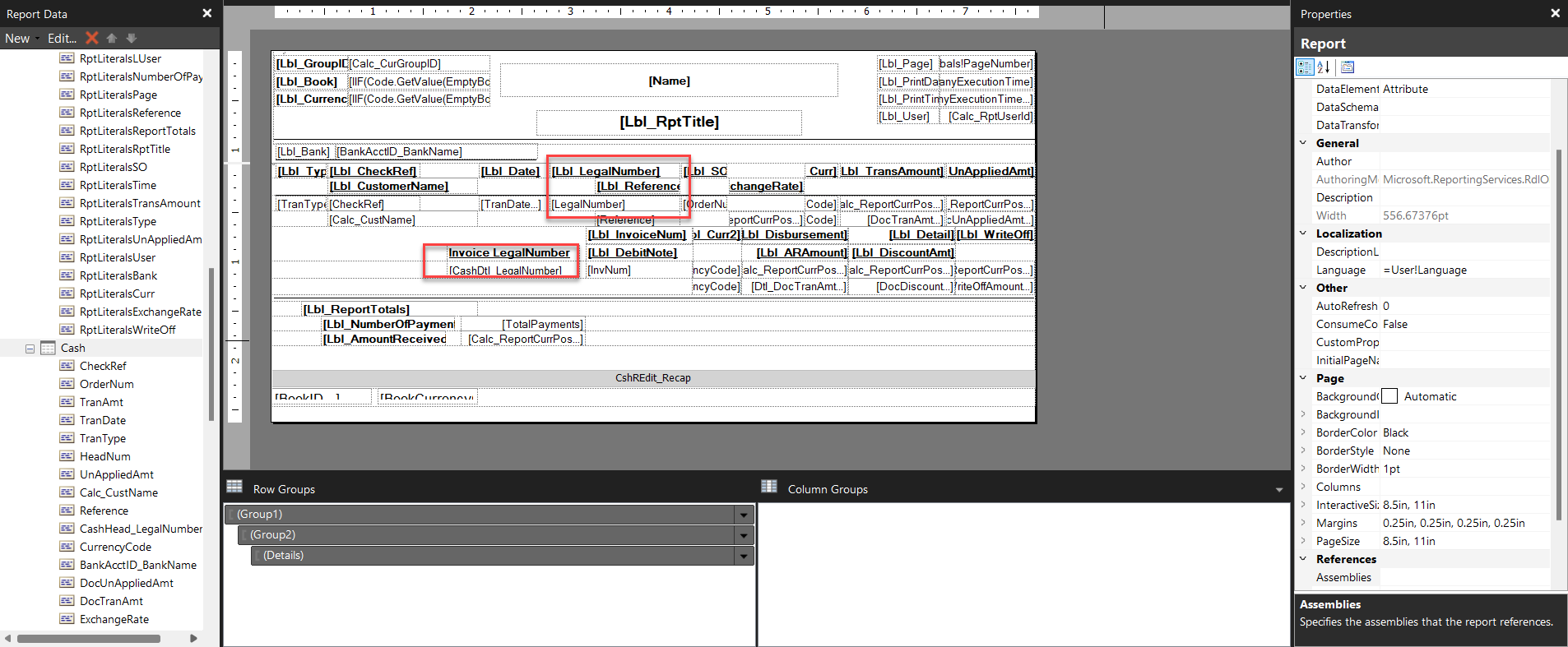Expand the BorderColor property
Screen dimensions: 1568x647
click(1303, 432)
